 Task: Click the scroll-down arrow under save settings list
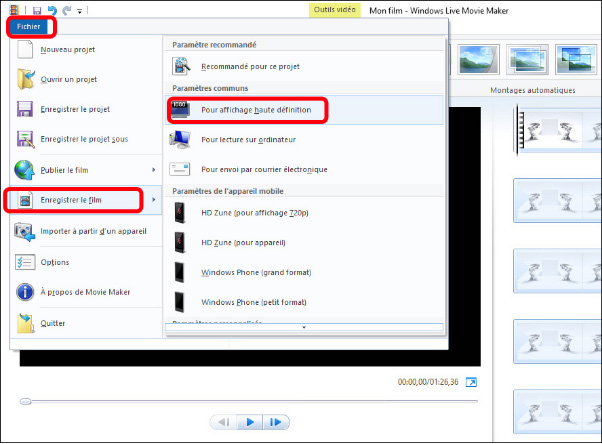point(304,328)
